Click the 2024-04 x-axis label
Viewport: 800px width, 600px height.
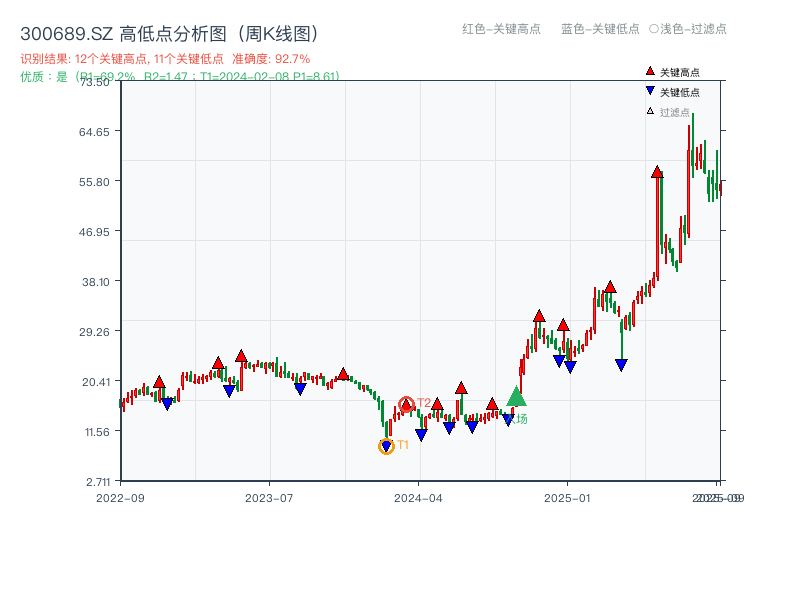click(x=418, y=498)
